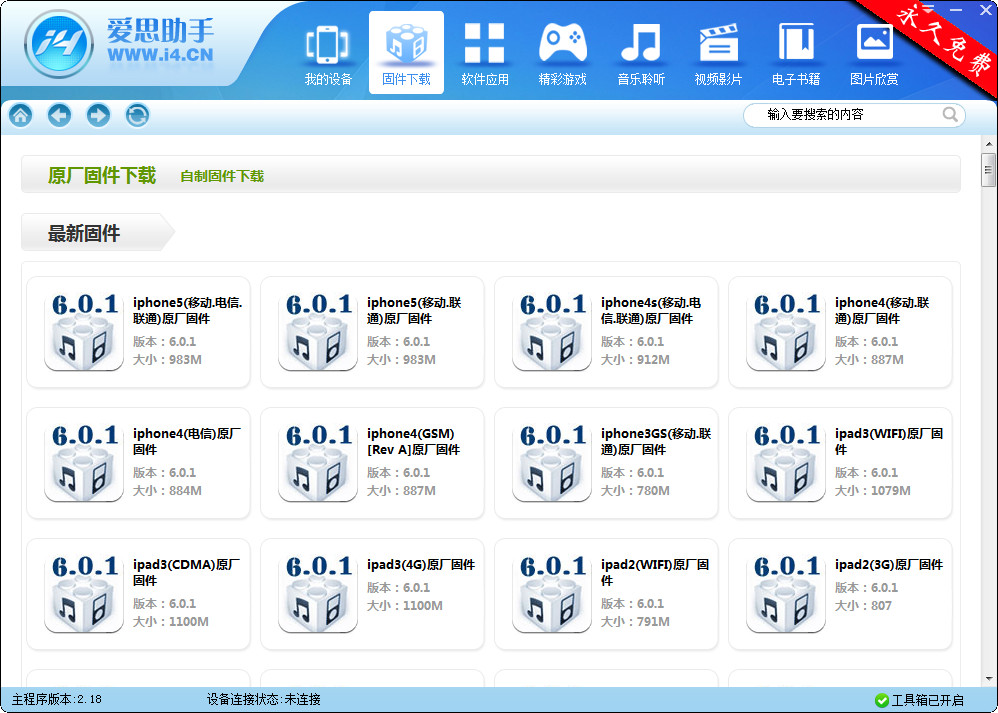Open iphone4s(移动.电信.联通)原厂固件 title link
Viewport: 998px width, 713px height.
[650, 310]
